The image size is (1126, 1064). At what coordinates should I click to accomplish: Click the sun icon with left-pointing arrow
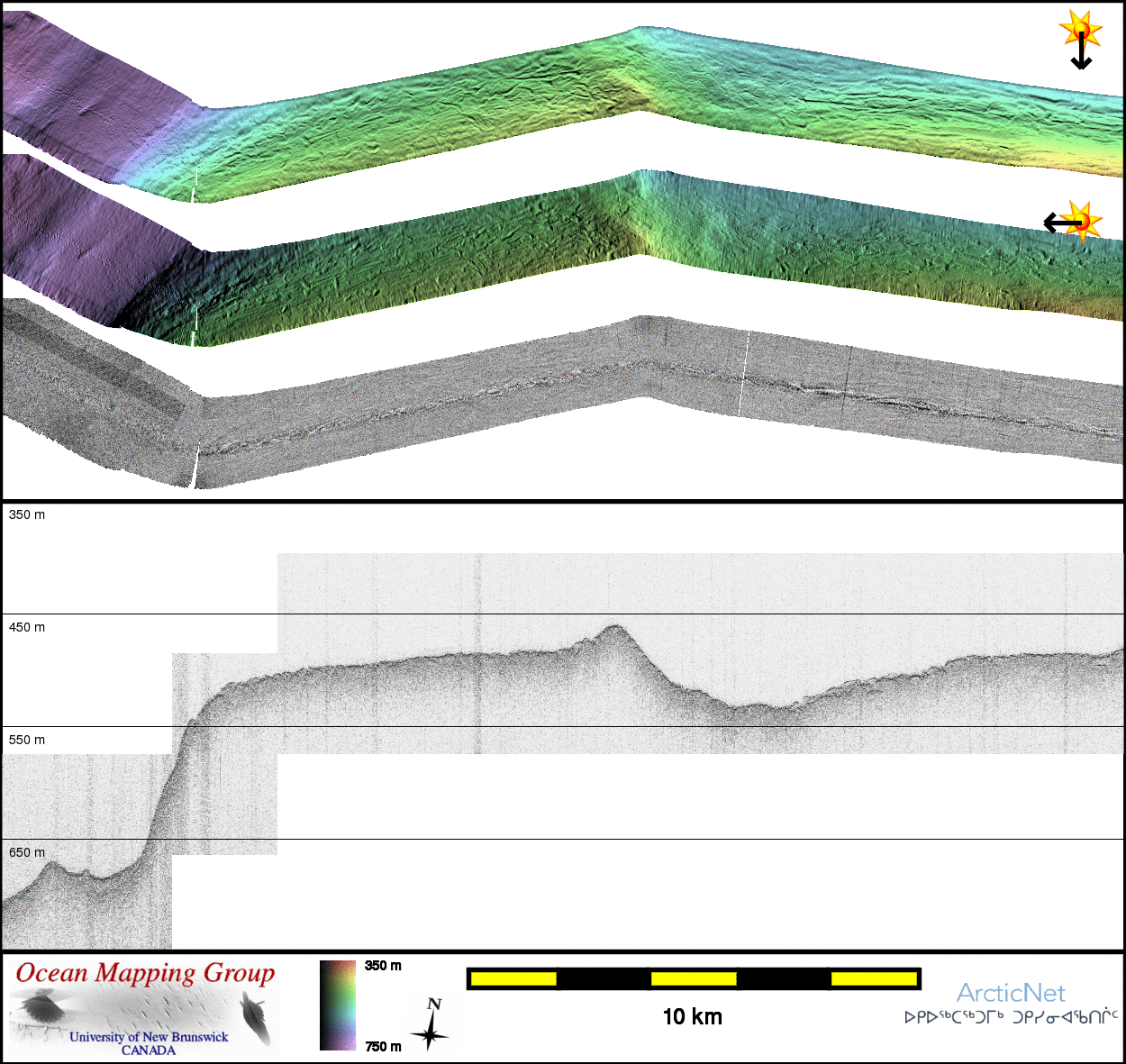[x=1075, y=222]
